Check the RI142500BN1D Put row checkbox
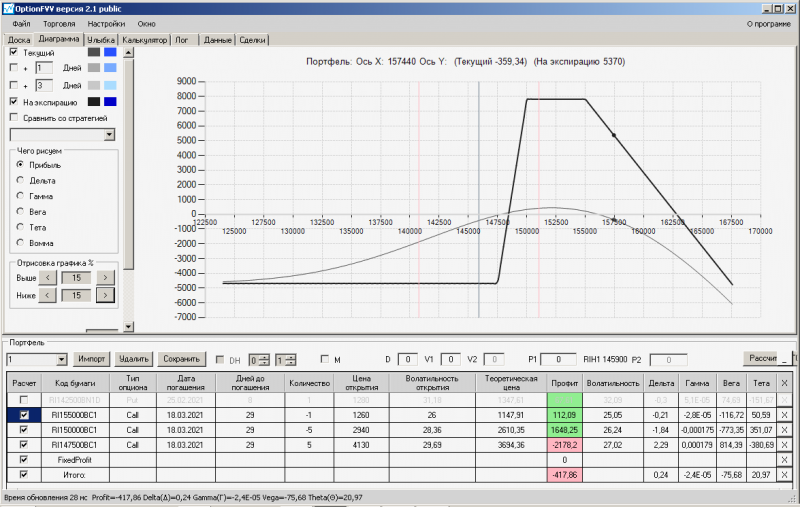The image size is (800, 507). [23, 400]
